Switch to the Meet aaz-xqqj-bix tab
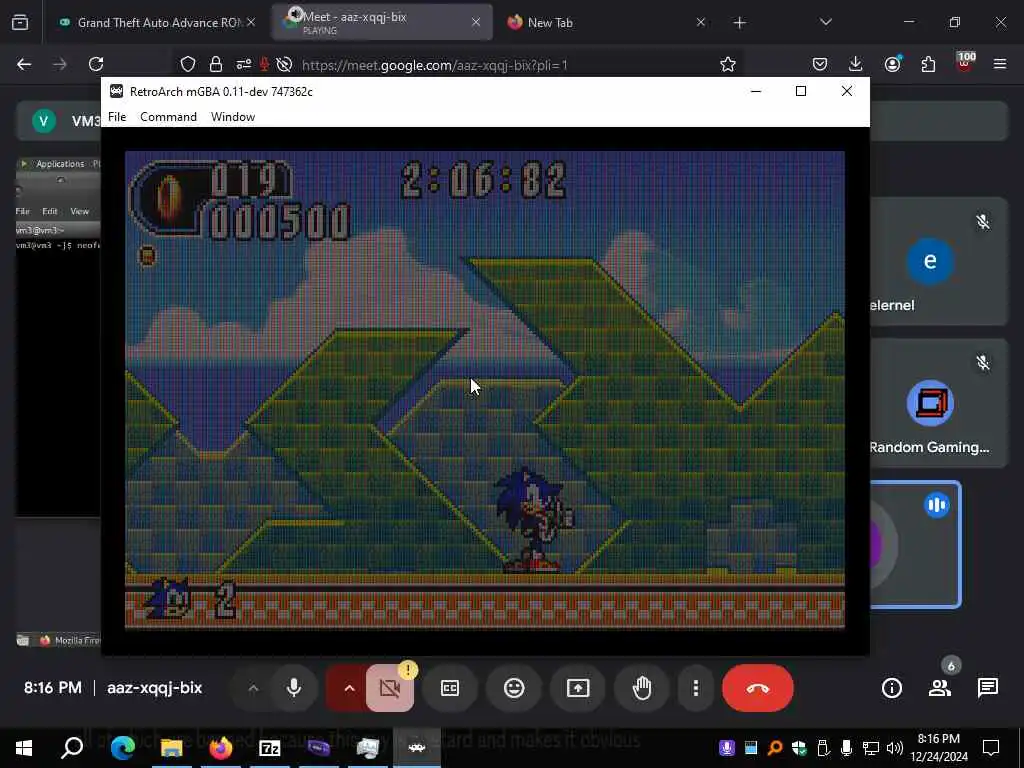This screenshot has width=1024, height=768. [x=381, y=23]
